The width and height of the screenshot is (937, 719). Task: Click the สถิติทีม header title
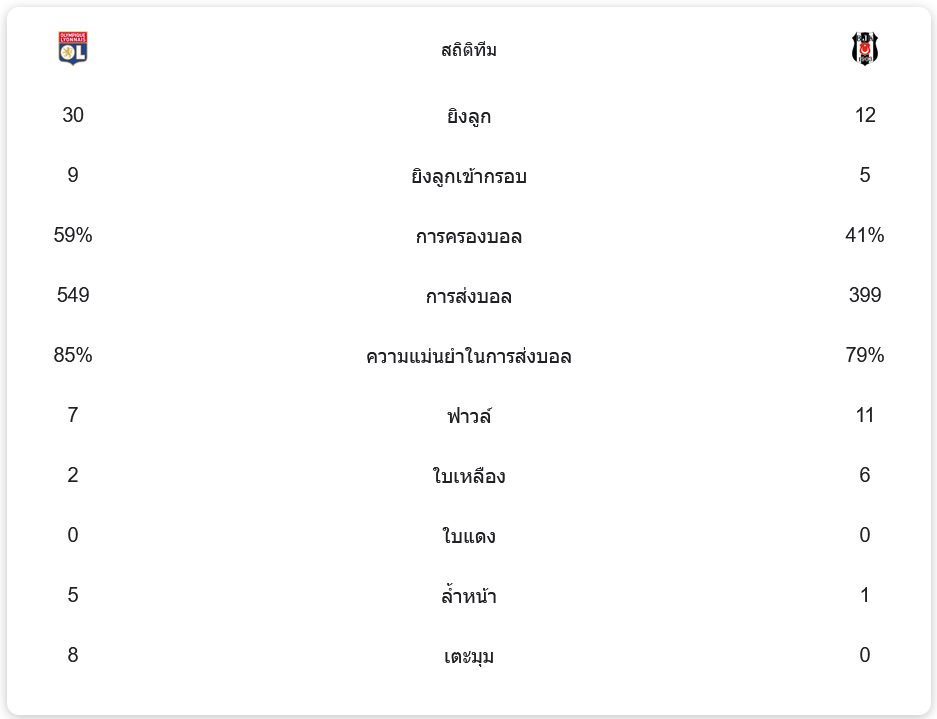pyautogui.click(x=468, y=50)
